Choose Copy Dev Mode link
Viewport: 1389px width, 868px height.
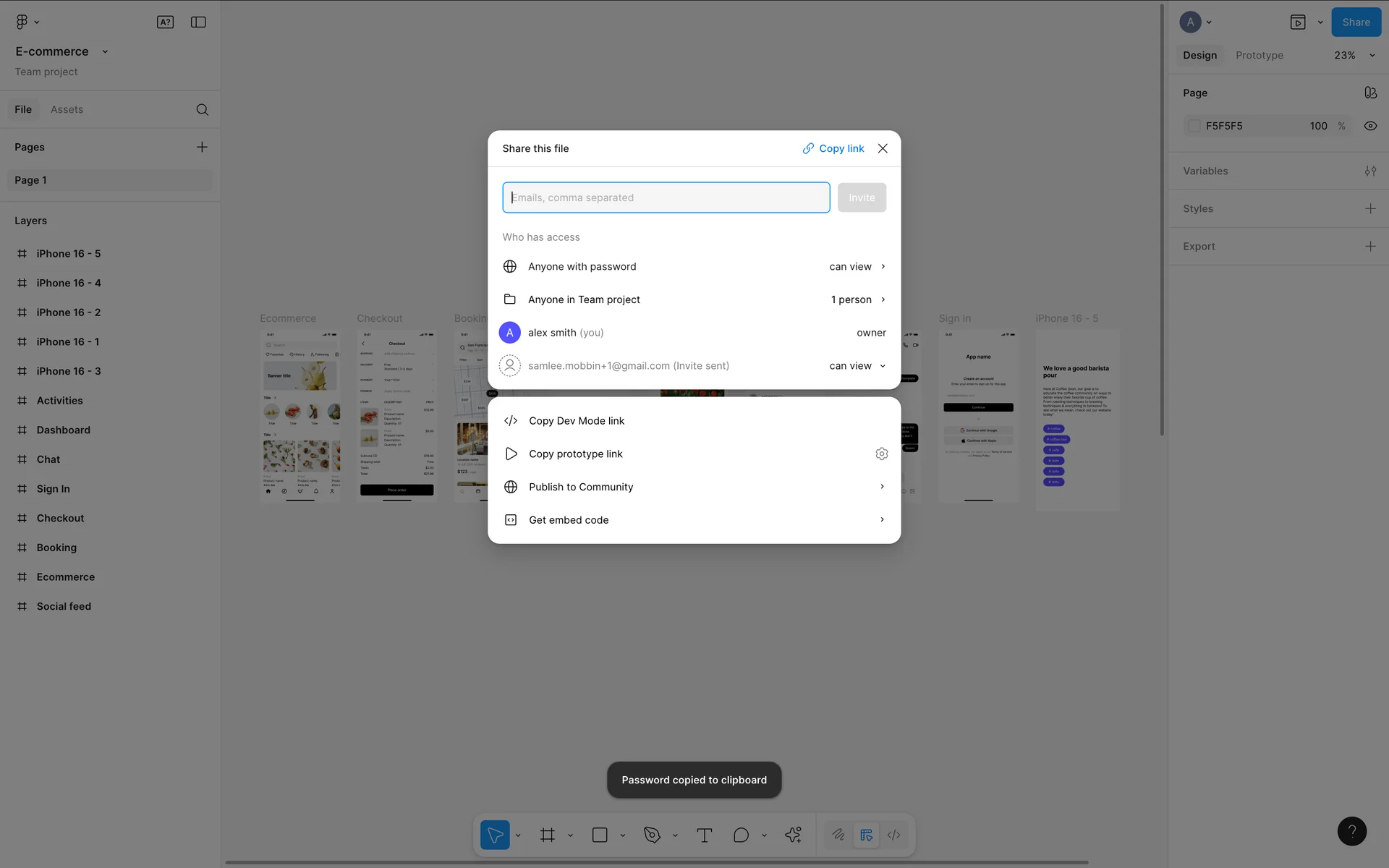(x=577, y=421)
